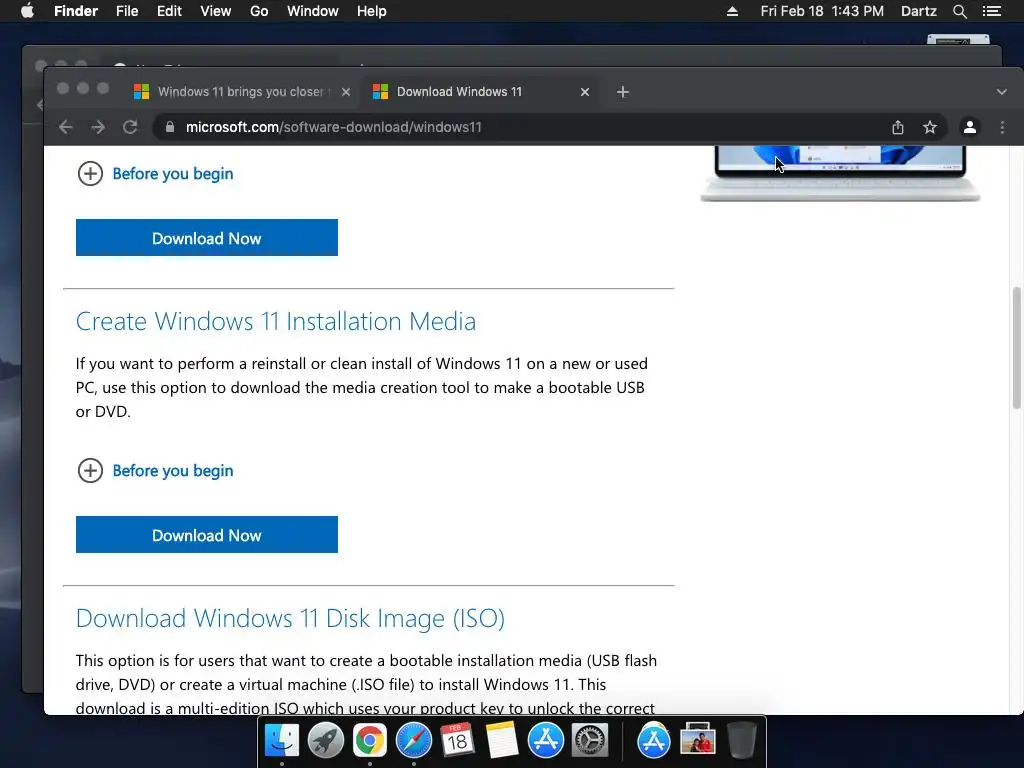Open Finder from the Dock
Viewport: 1024px width, 768px height.
tap(281, 740)
